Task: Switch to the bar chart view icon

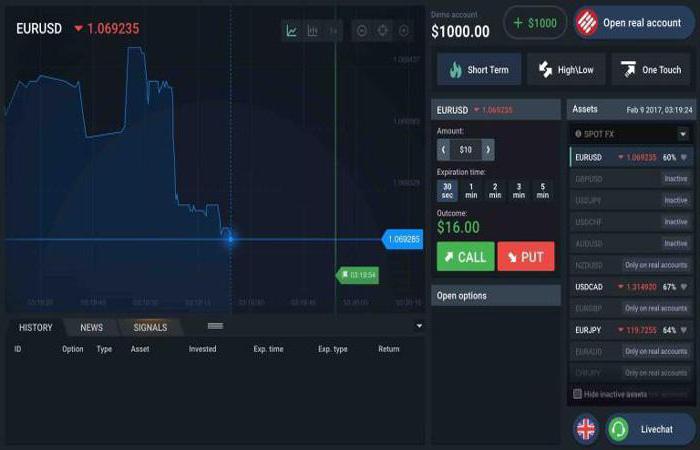Action: (312, 31)
